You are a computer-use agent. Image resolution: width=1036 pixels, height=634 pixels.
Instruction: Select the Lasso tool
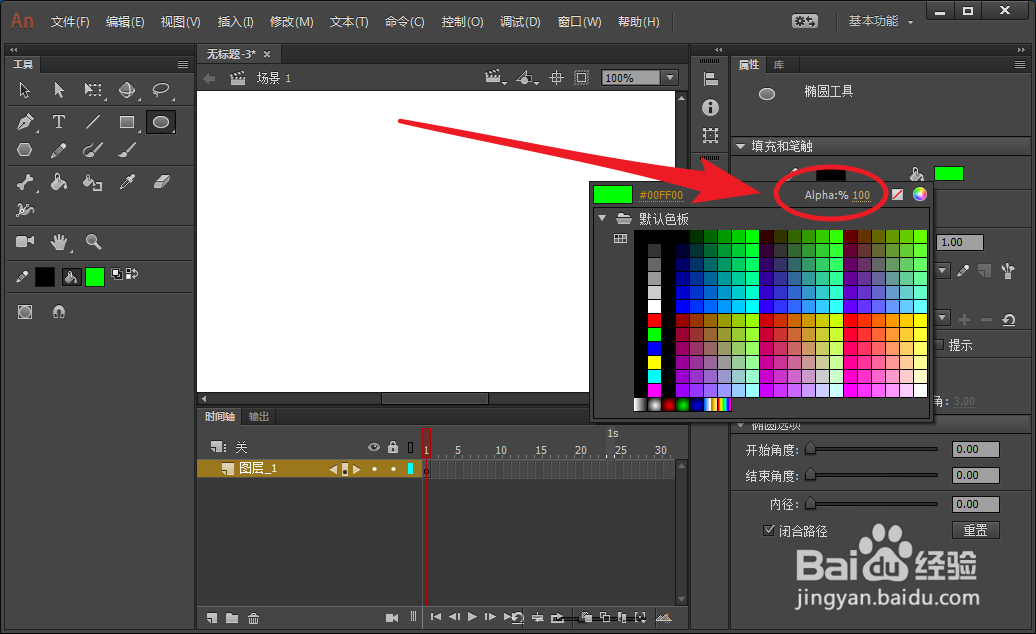coord(159,90)
